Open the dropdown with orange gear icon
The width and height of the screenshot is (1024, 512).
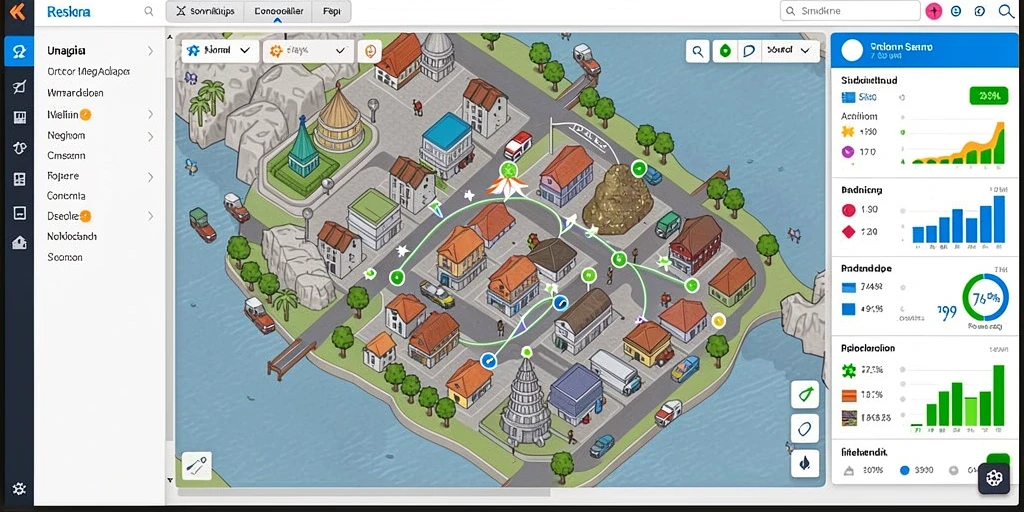click(x=308, y=50)
